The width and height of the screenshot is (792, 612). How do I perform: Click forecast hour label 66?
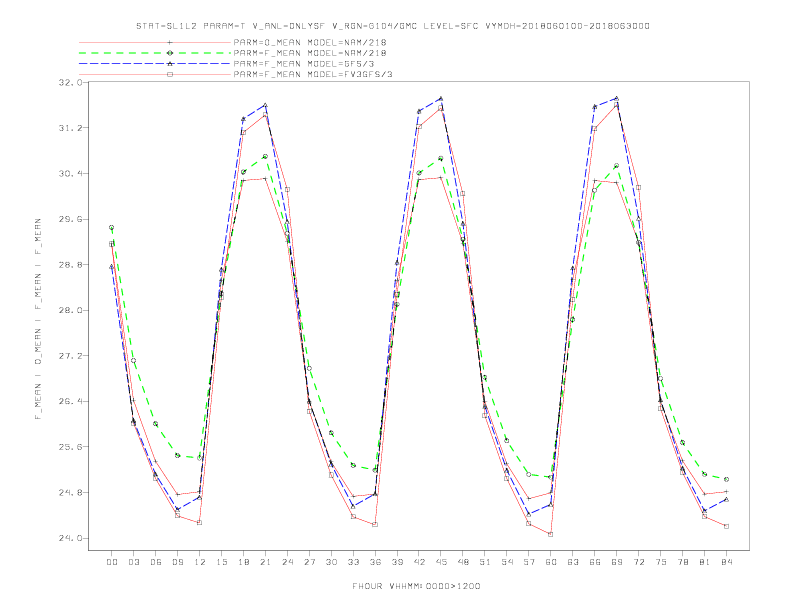[595, 562]
